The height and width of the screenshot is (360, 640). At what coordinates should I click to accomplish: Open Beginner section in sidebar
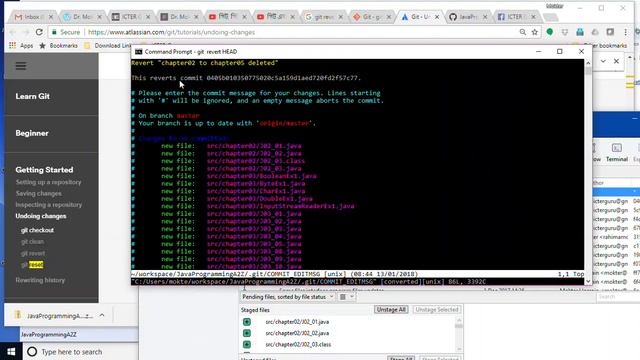pyautogui.click(x=32, y=133)
